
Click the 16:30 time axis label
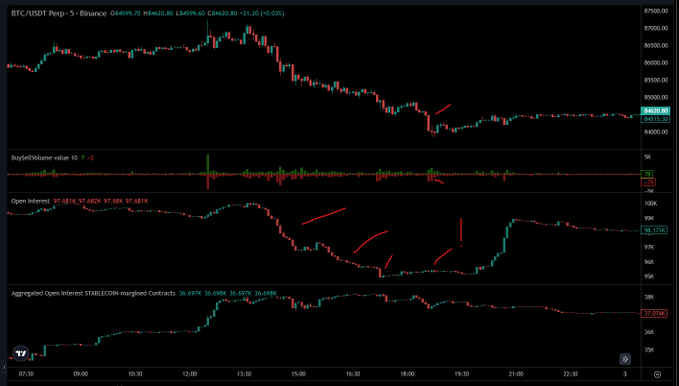click(x=353, y=374)
